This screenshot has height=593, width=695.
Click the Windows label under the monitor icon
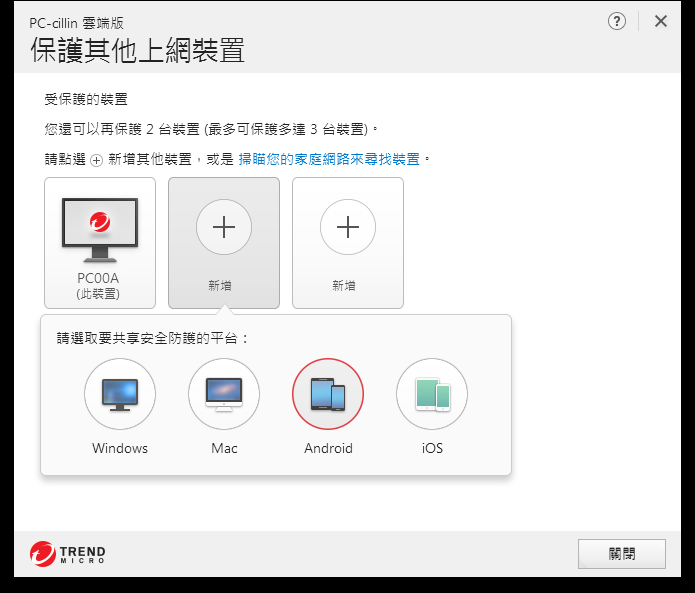point(120,448)
